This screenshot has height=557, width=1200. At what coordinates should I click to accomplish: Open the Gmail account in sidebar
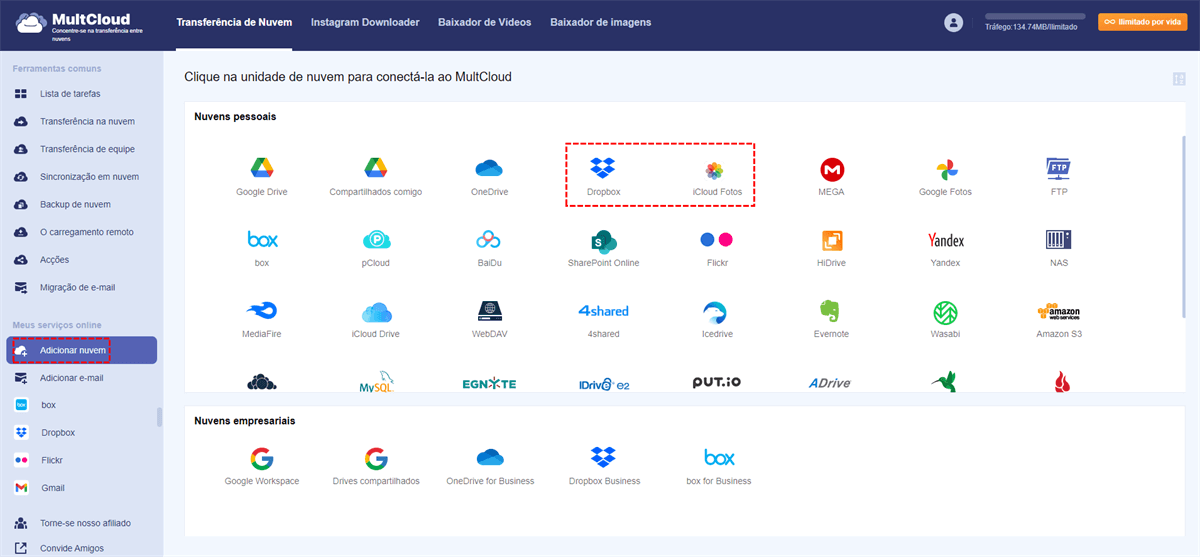52,488
